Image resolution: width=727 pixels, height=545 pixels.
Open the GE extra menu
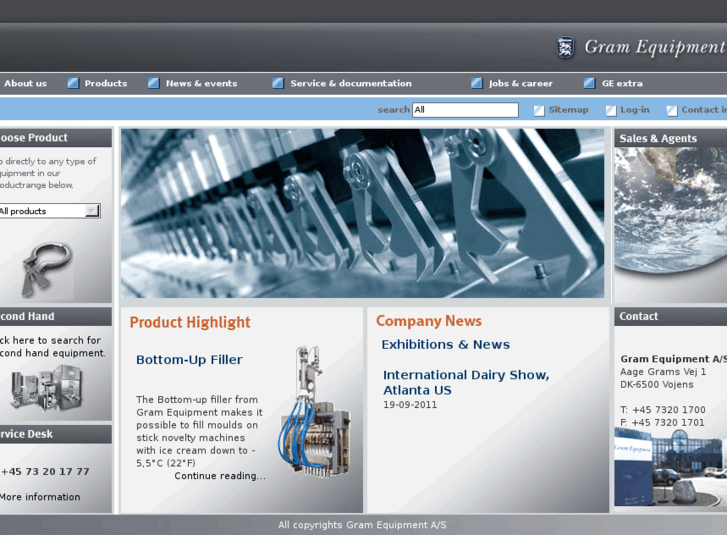tap(622, 83)
